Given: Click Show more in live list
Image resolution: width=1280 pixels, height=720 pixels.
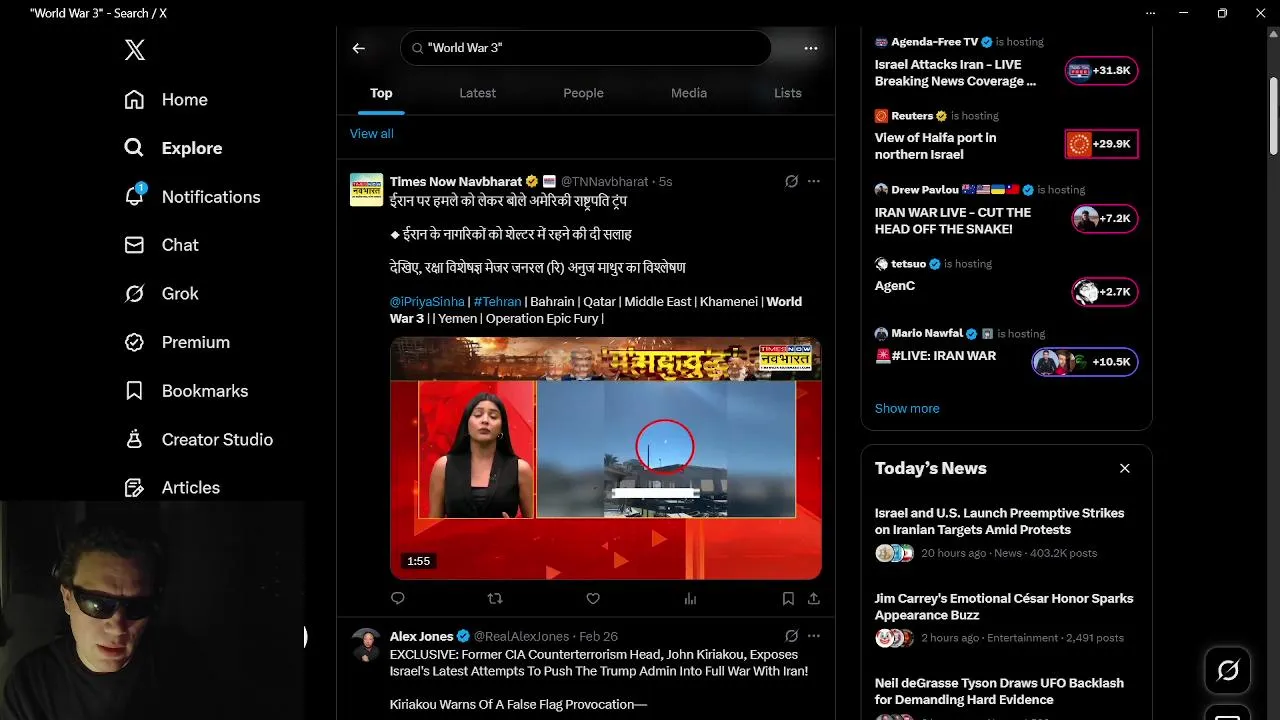Looking at the screenshot, I should (907, 408).
